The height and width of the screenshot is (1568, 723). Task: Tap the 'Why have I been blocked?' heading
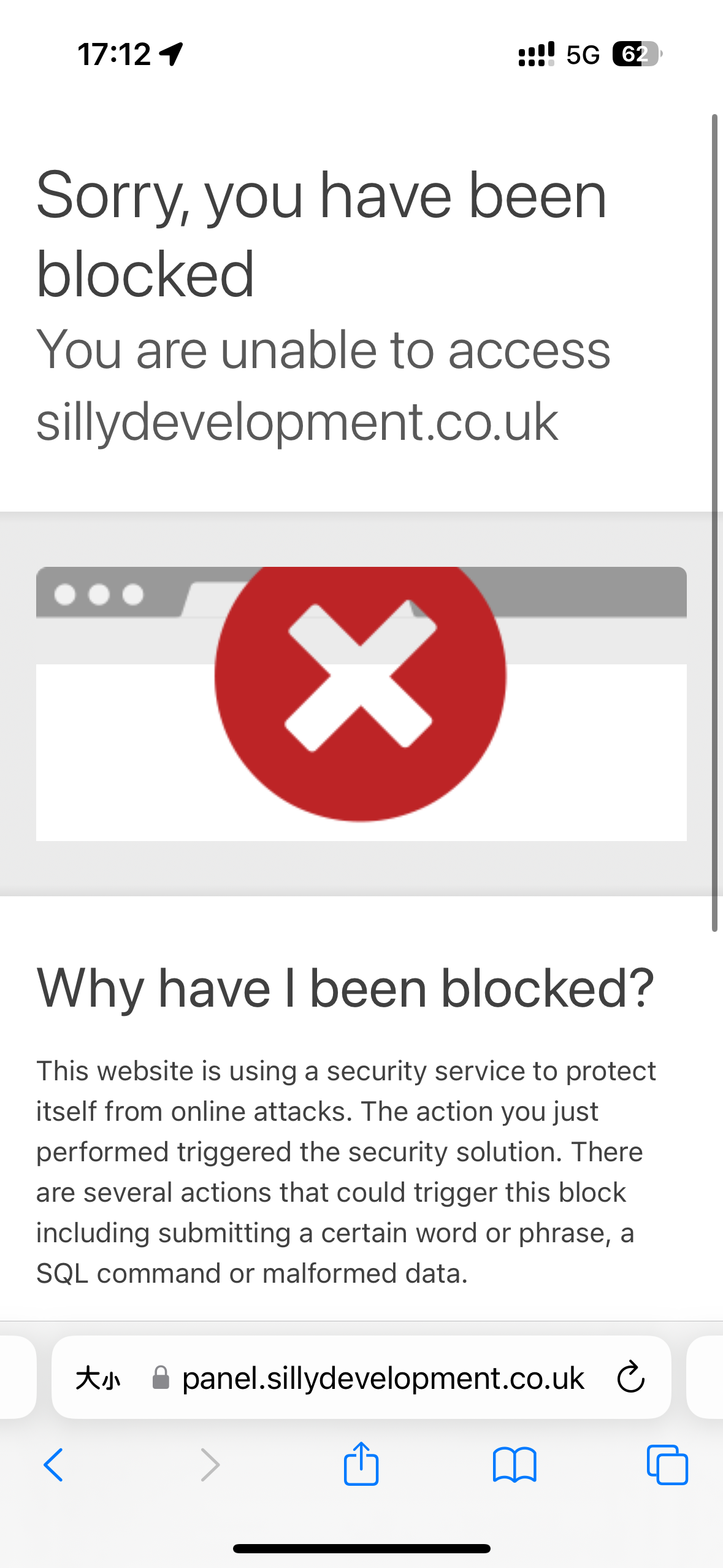click(345, 988)
